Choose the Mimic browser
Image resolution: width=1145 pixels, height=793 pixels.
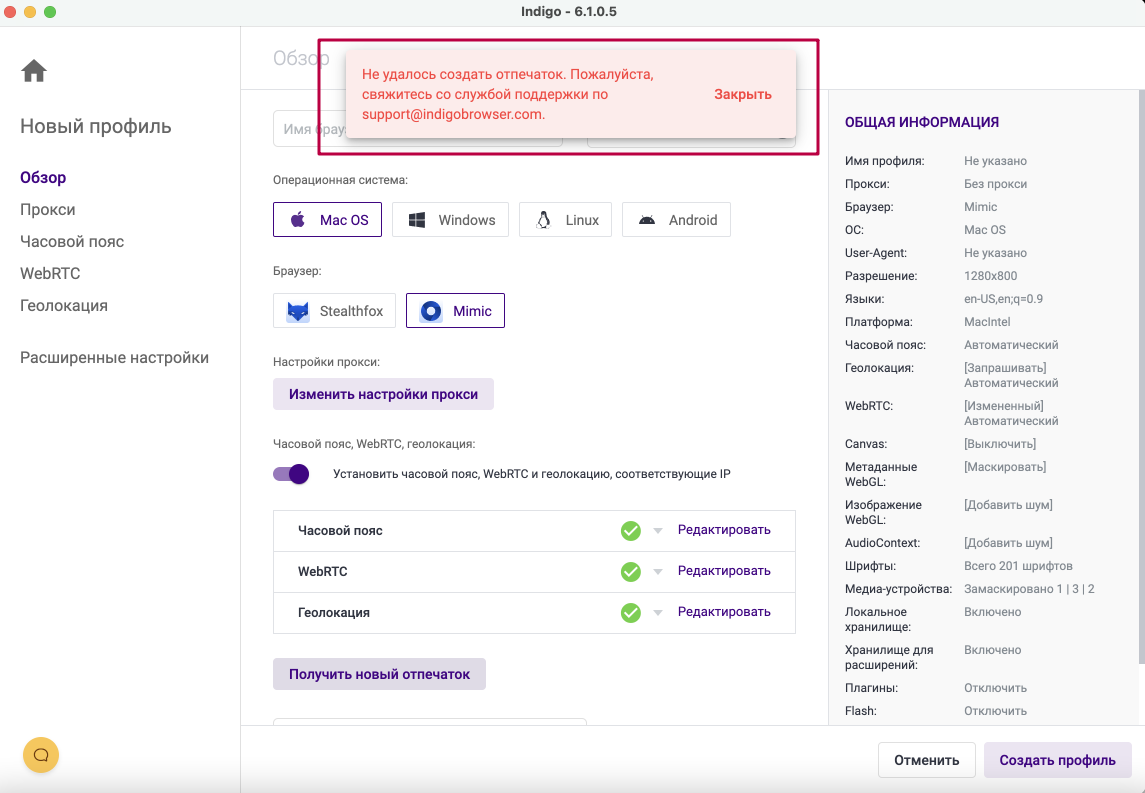click(455, 311)
